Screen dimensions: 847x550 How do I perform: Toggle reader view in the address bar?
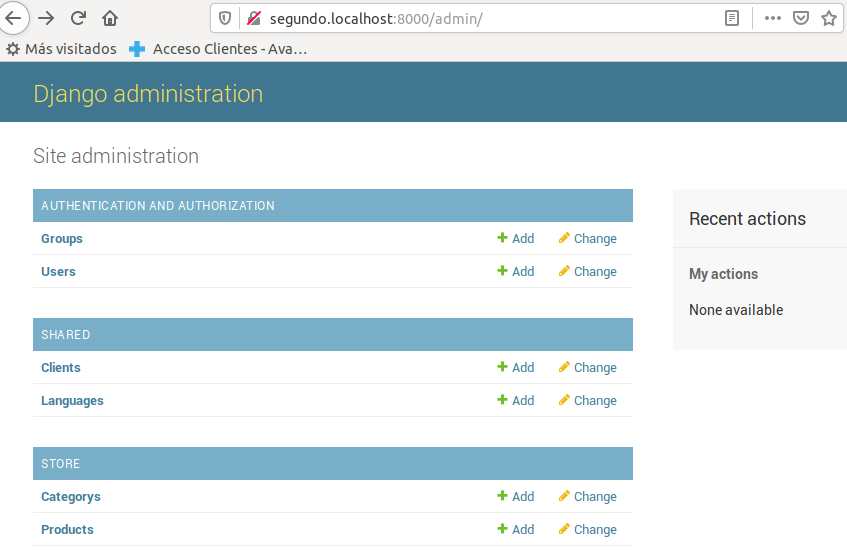coord(731,18)
